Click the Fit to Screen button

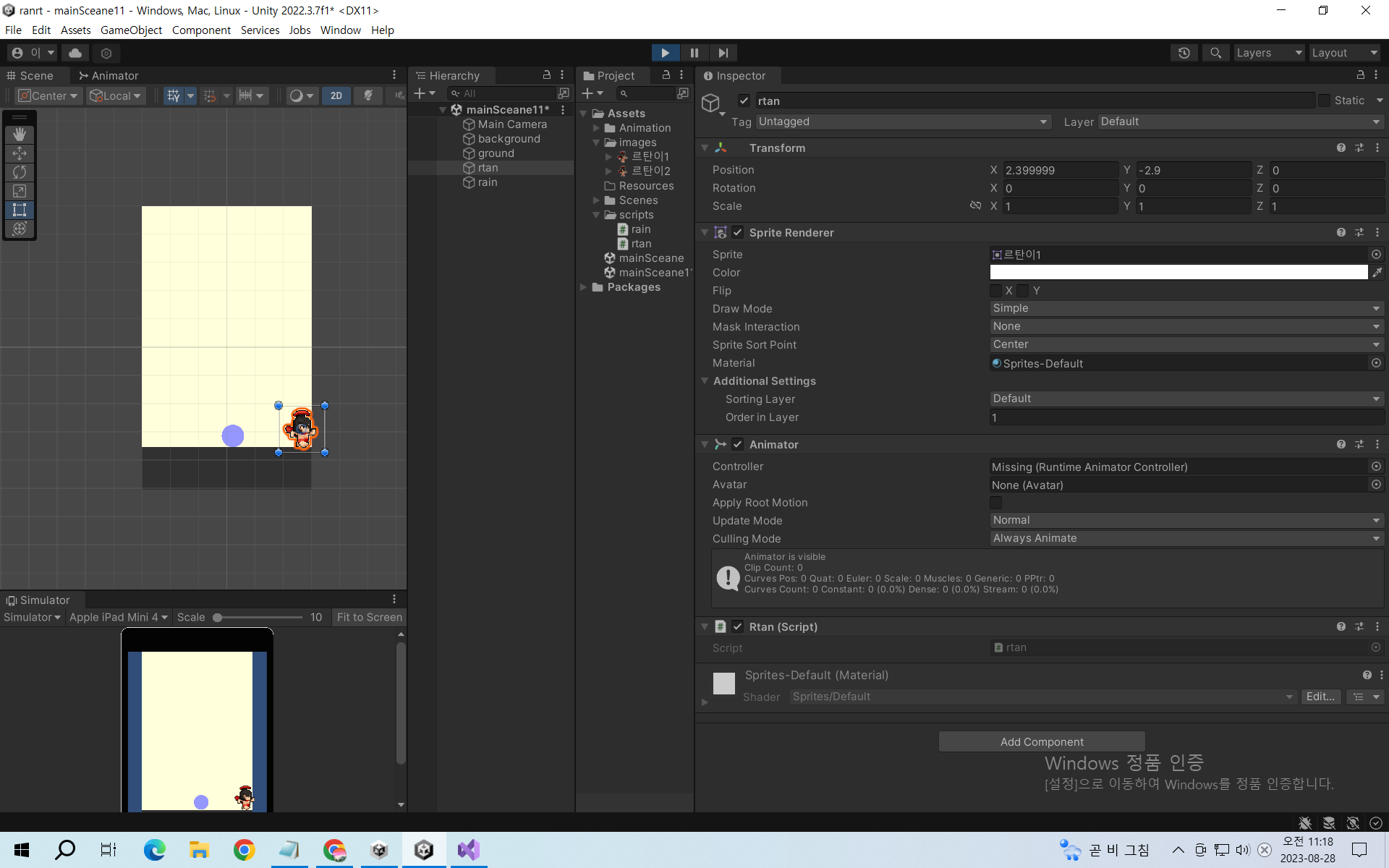point(369,617)
